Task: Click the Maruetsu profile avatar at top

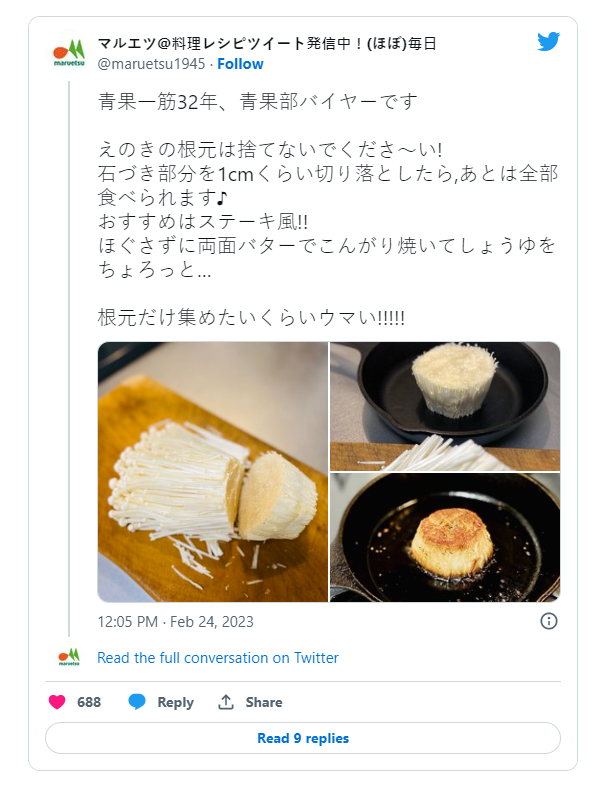Action: 69,53
